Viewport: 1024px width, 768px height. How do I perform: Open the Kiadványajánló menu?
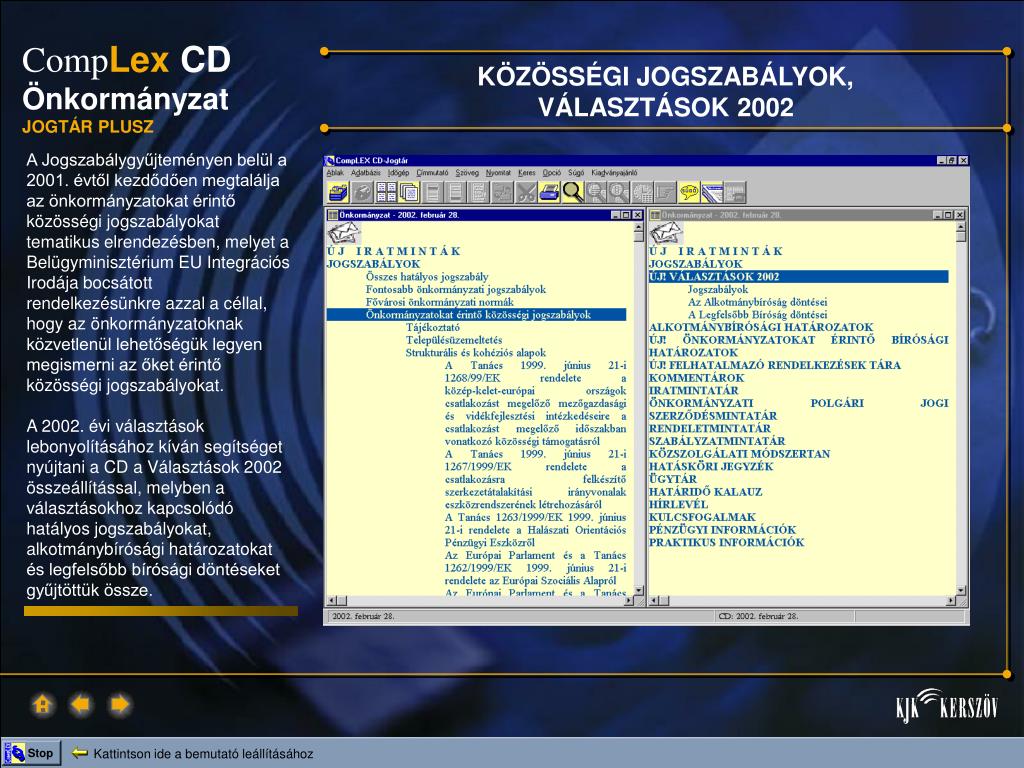click(x=614, y=173)
